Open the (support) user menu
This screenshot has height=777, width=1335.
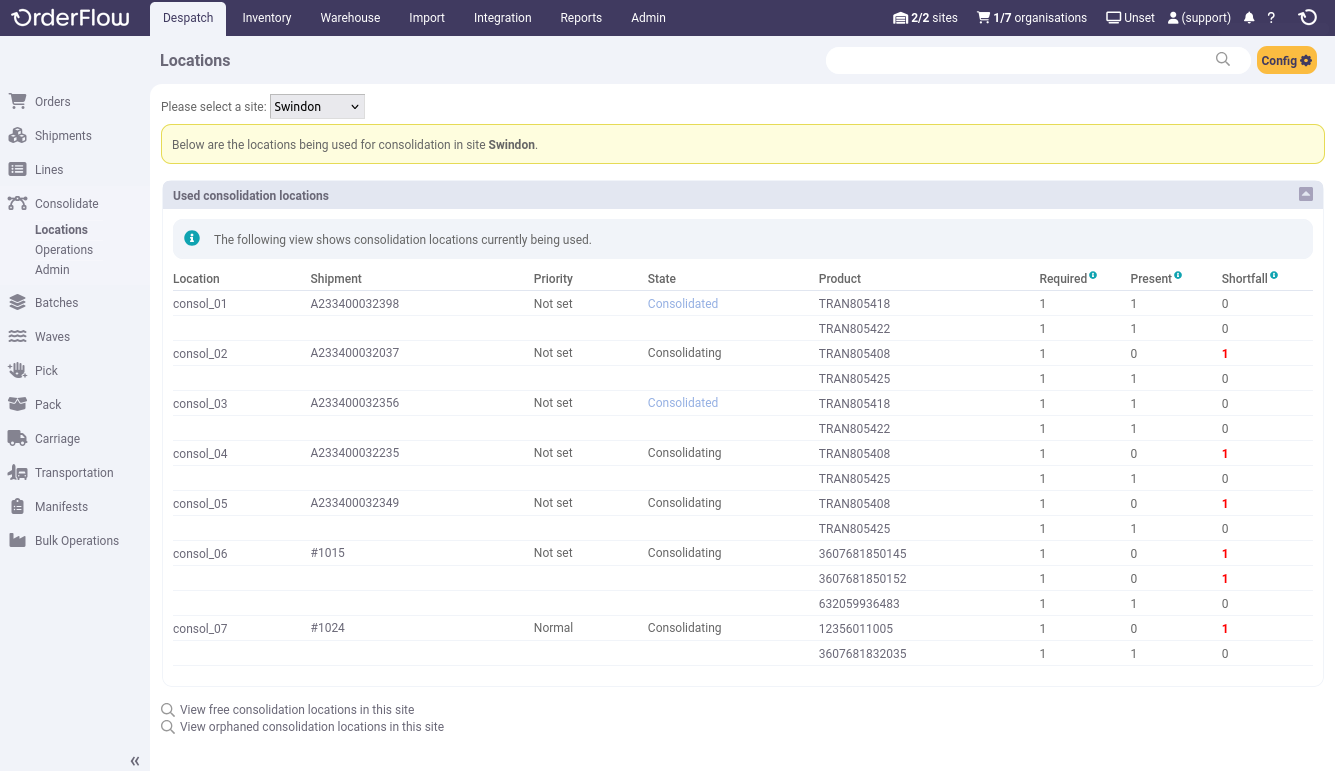pos(1199,18)
